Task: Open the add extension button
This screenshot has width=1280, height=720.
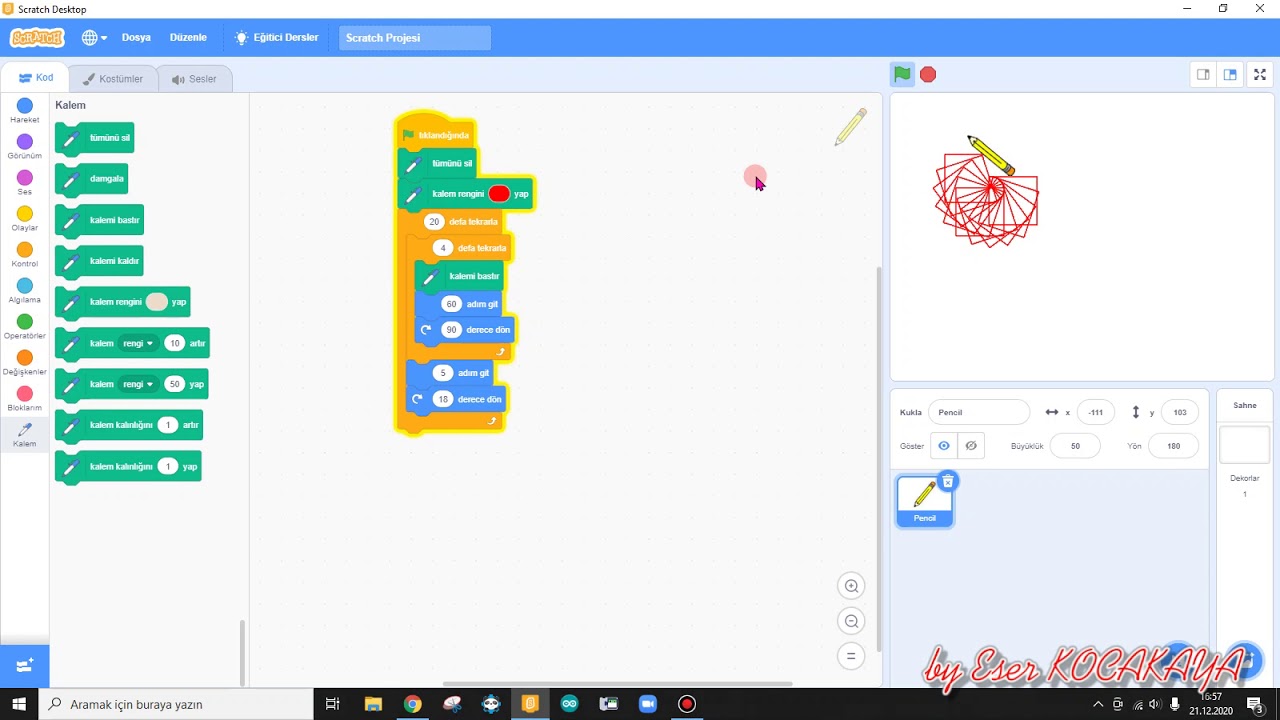Action: (25, 665)
